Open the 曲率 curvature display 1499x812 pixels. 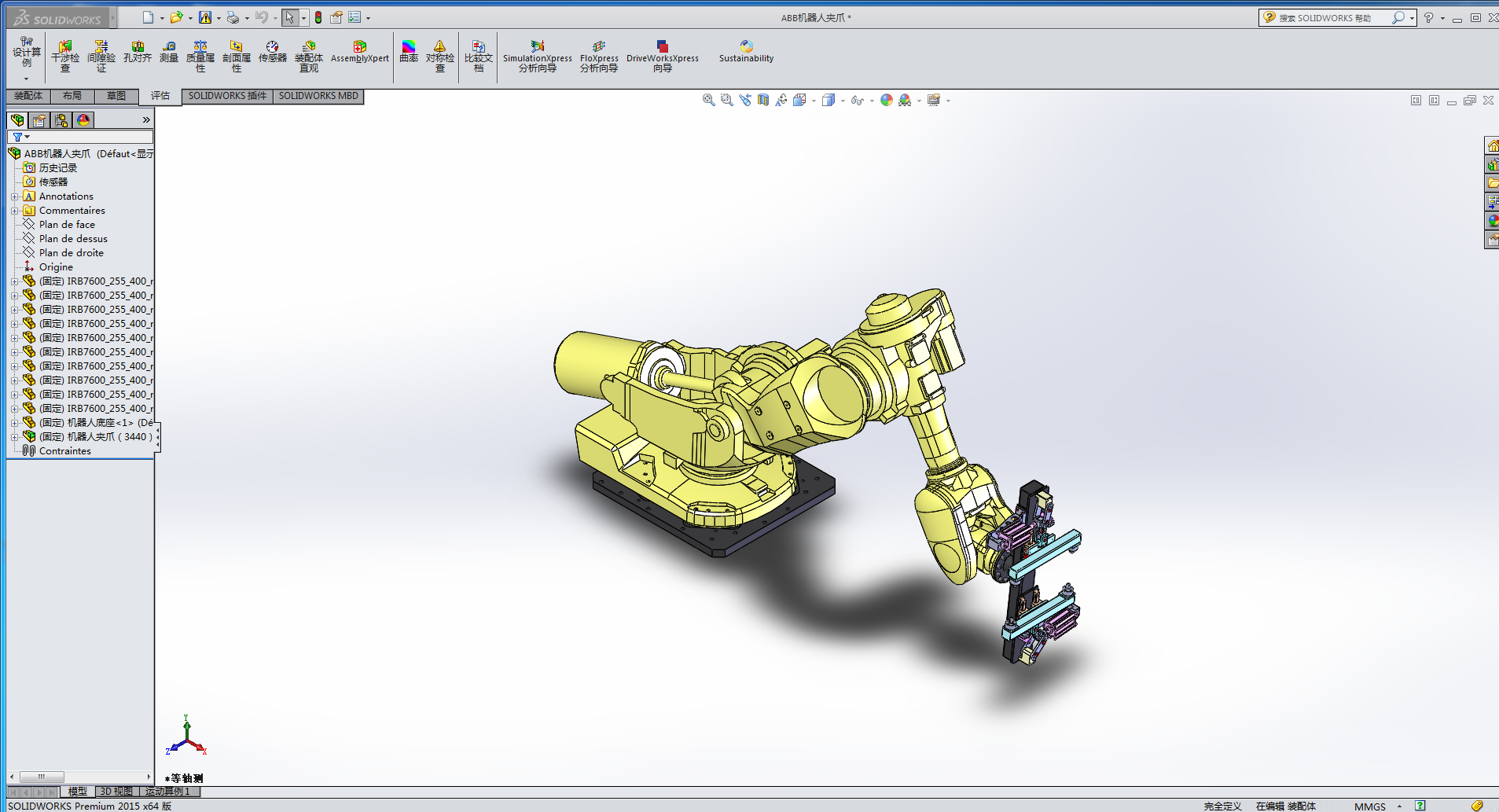point(409,52)
